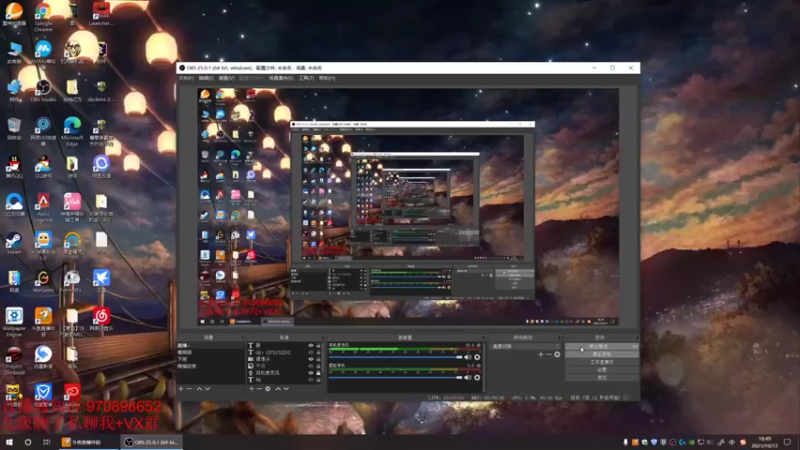Image resolution: width=800 pixels, height=450 pixels.
Task: Open the 文件(F) File menu
Action: coord(186,78)
